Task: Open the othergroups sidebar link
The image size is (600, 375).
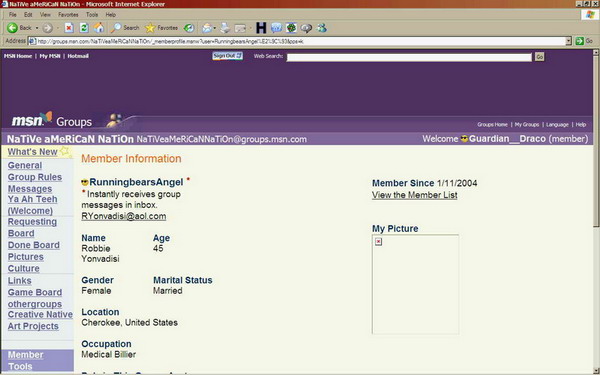Action: pos(35,304)
